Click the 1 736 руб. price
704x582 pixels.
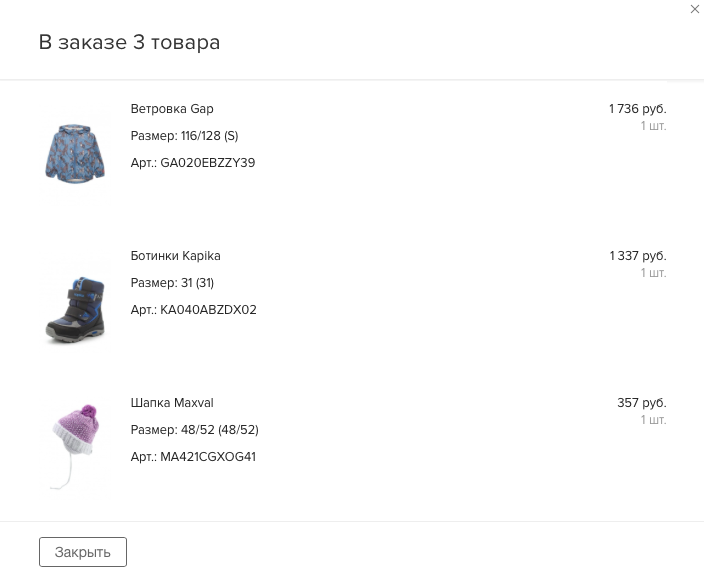coord(637,109)
